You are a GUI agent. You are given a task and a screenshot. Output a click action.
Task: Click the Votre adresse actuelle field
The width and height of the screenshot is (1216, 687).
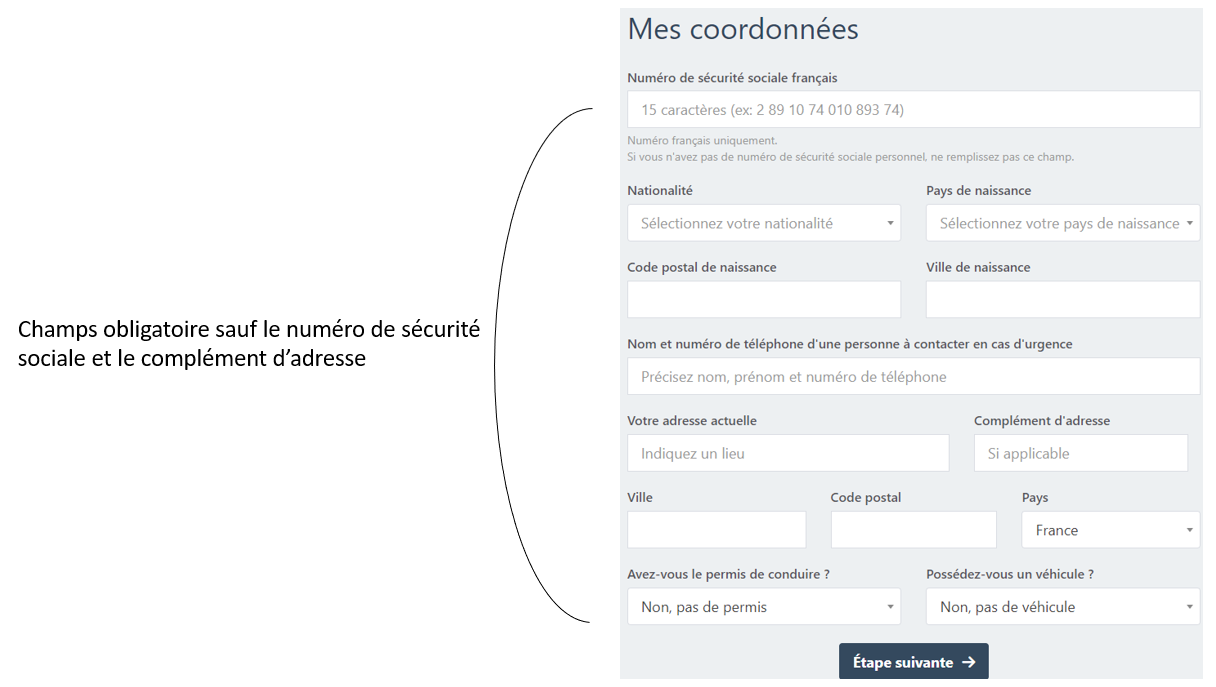[x=788, y=453]
